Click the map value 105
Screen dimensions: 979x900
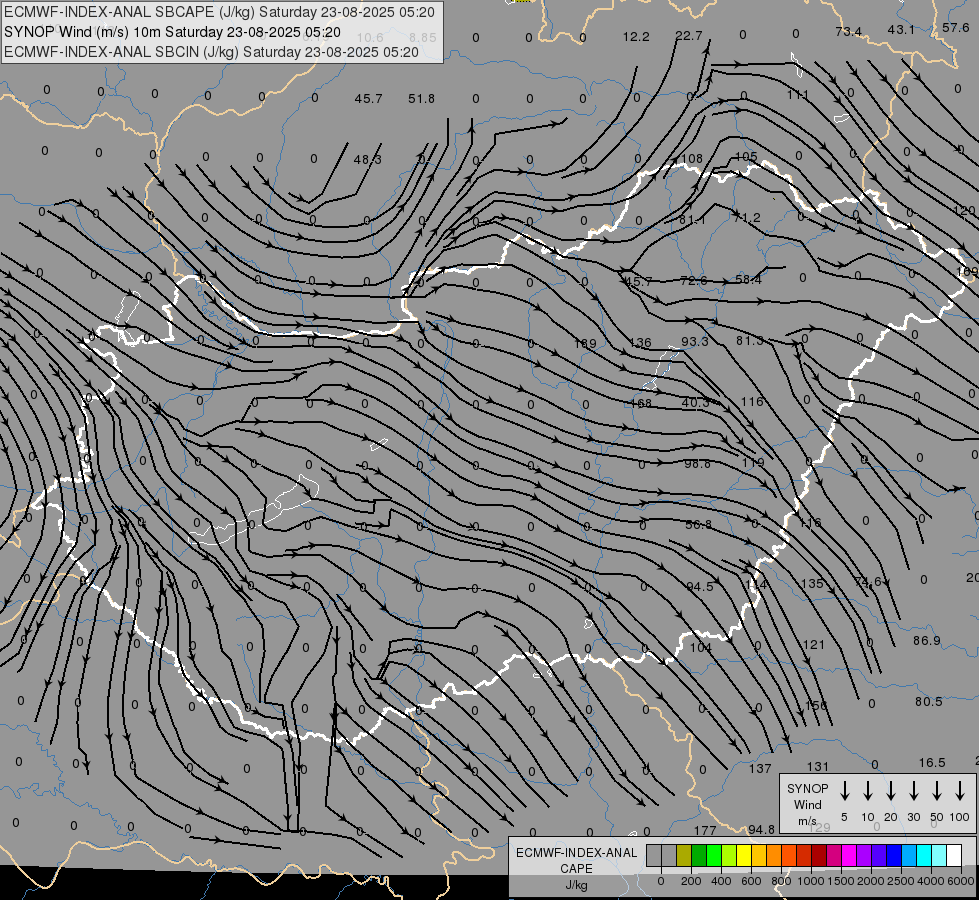point(746,157)
